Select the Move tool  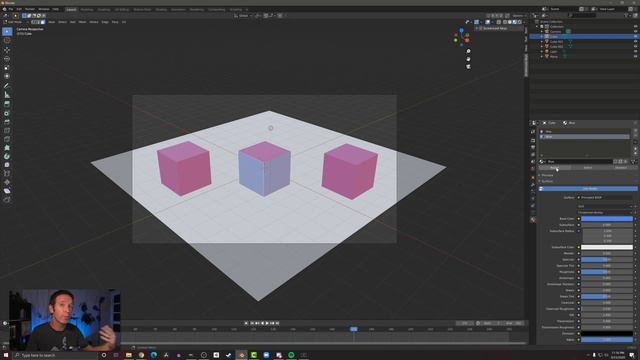tap(7, 50)
